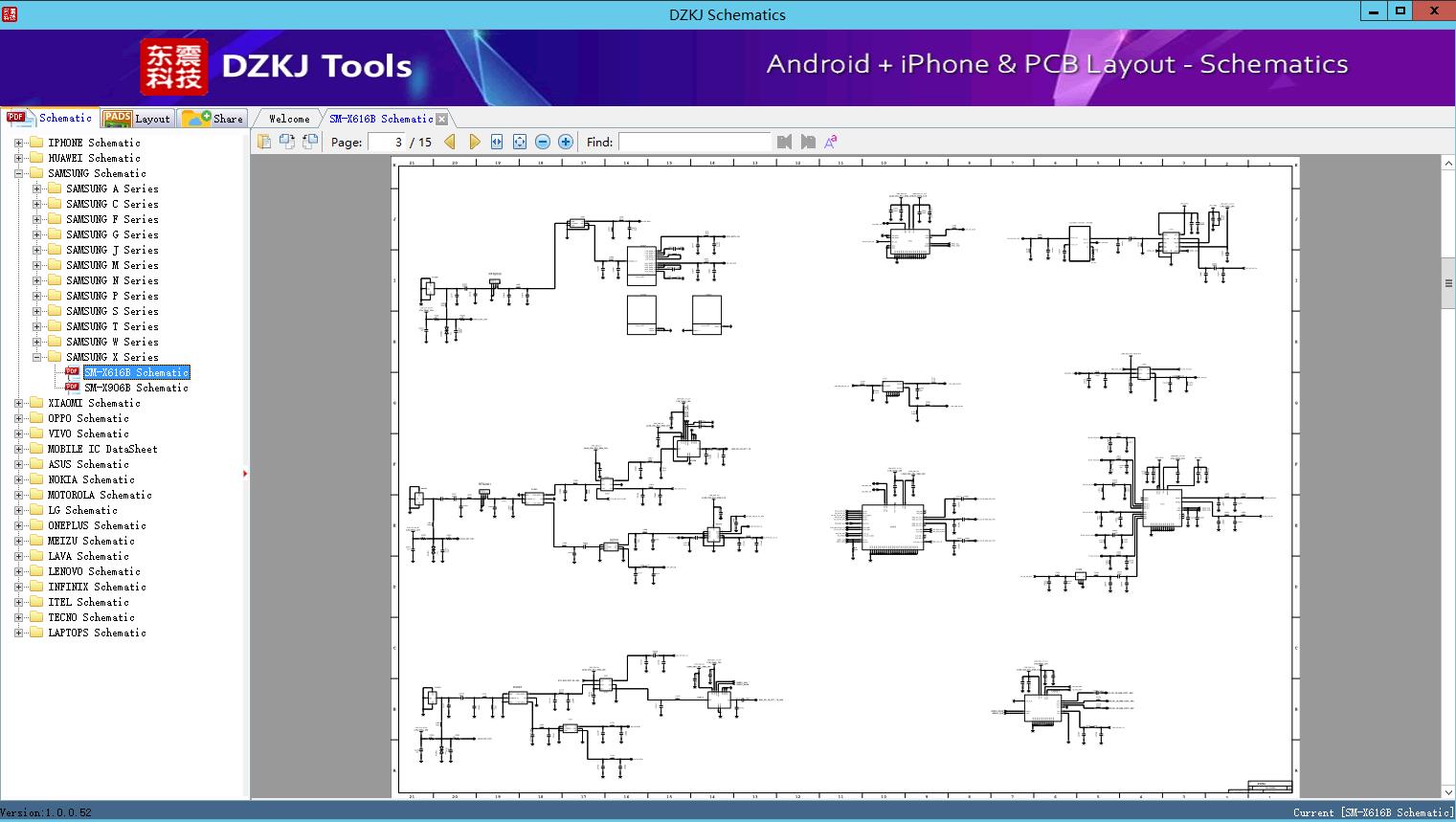Find next search match

(x=808, y=142)
